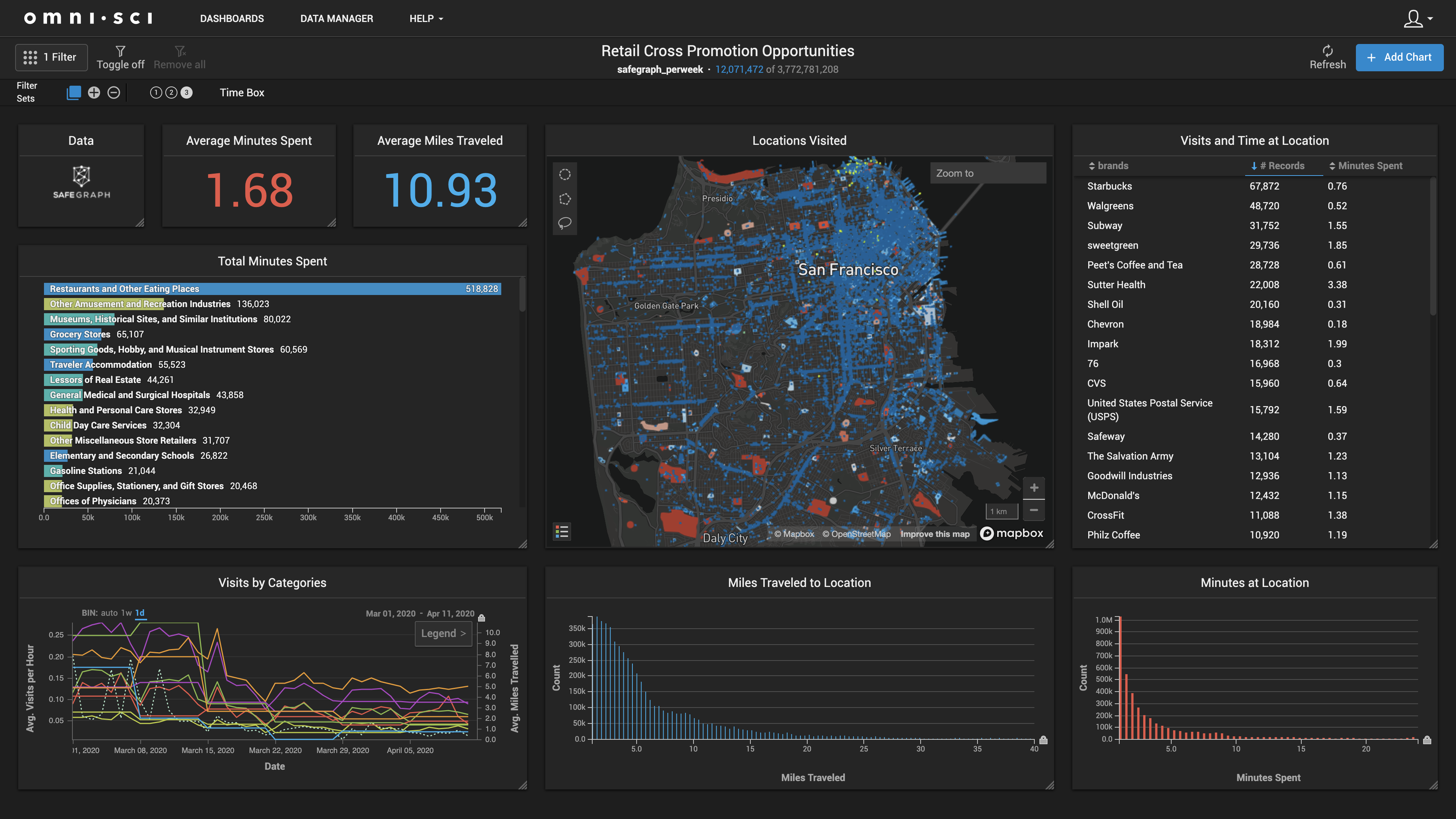This screenshot has width=1456, height=819.
Task: Sort table by brands column
Action: pyautogui.click(x=1108, y=166)
